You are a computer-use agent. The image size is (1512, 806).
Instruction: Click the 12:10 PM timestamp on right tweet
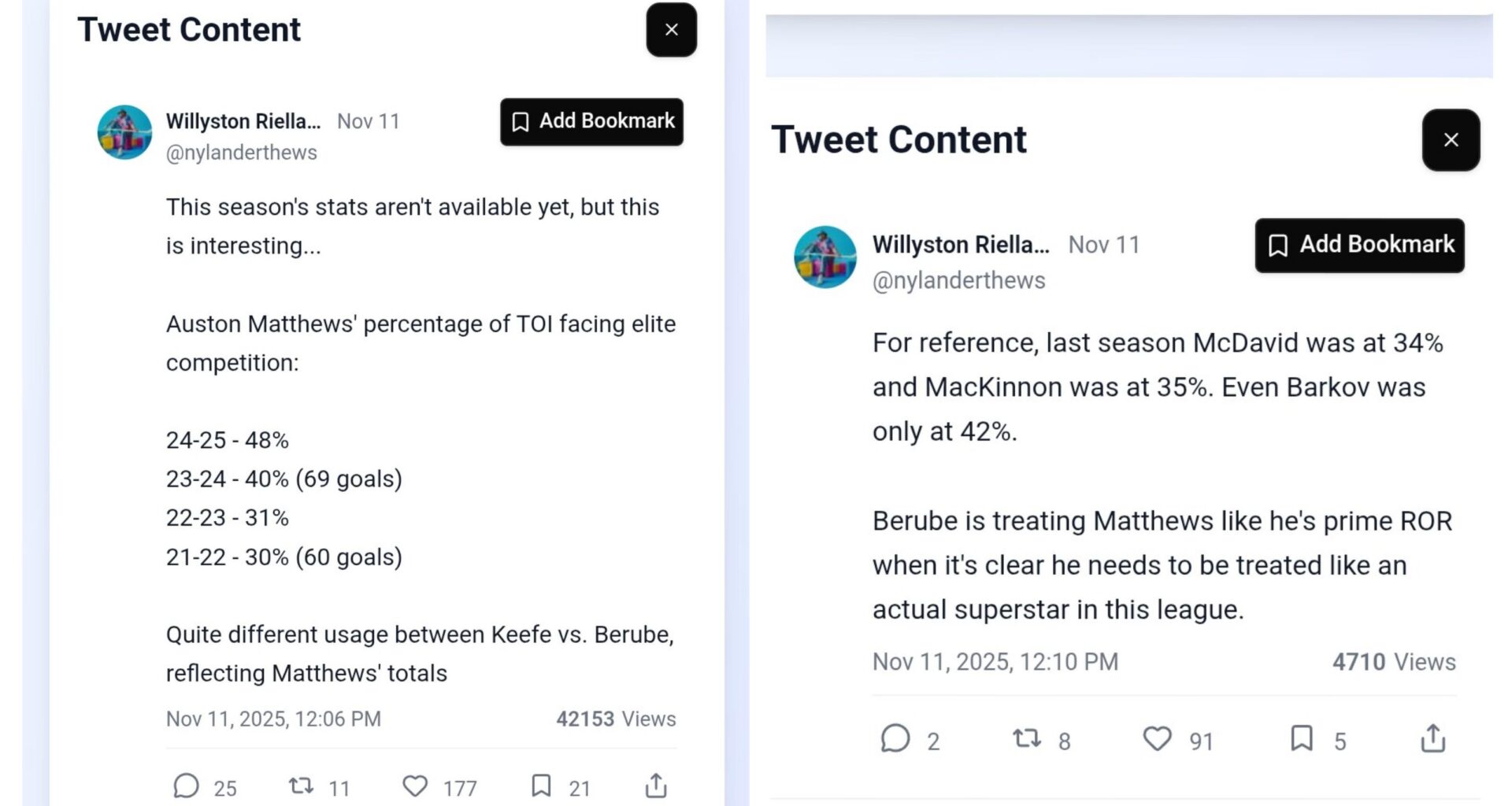pyautogui.click(x=995, y=662)
